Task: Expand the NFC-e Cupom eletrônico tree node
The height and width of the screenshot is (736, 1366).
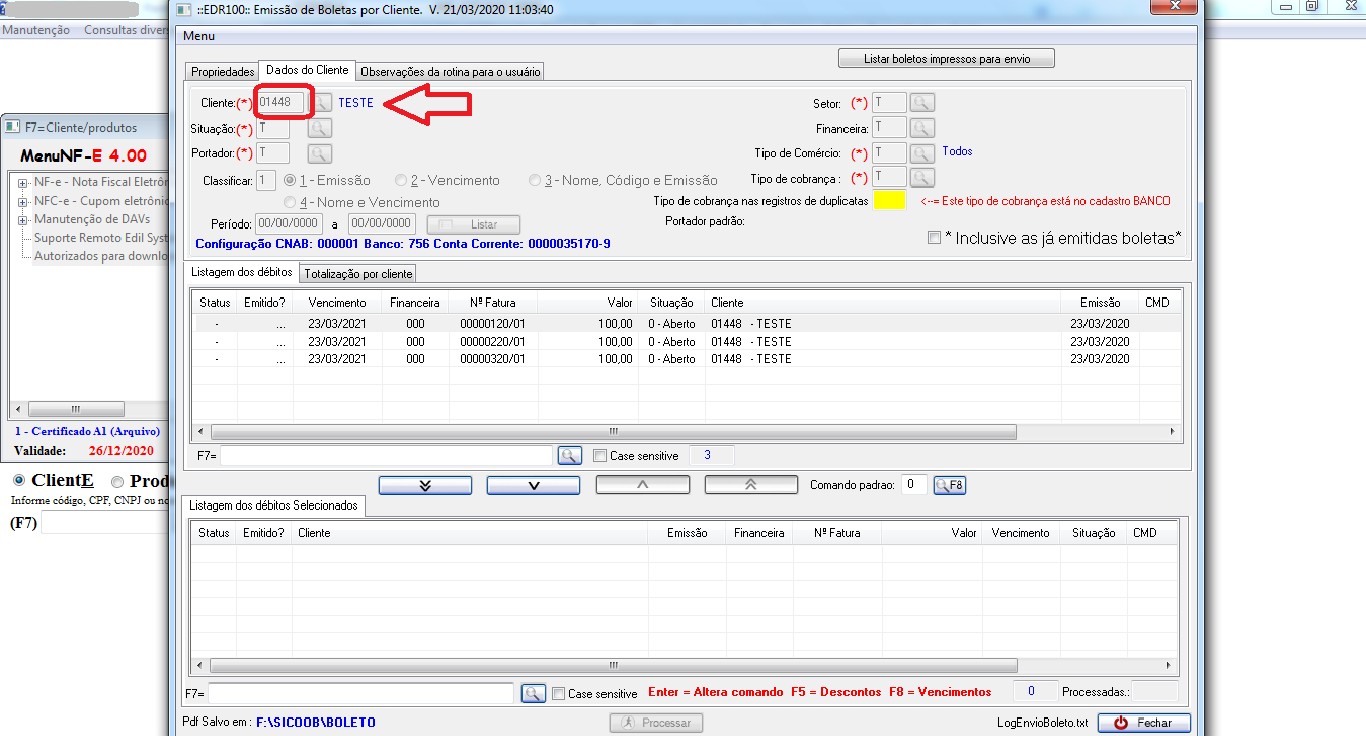Action: (x=23, y=201)
